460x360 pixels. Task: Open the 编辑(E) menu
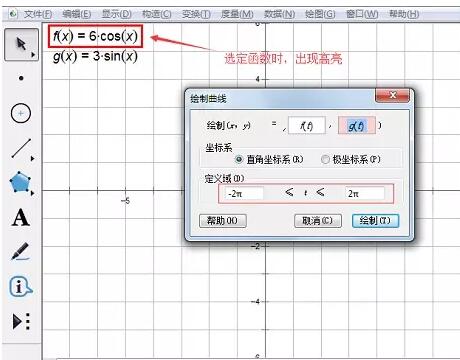(x=77, y=14)
